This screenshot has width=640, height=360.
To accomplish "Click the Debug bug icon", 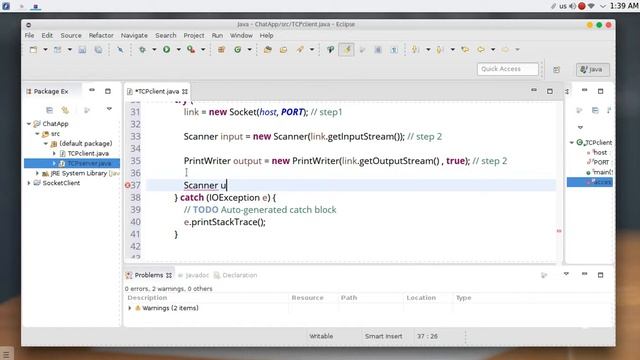I will 142,50.
